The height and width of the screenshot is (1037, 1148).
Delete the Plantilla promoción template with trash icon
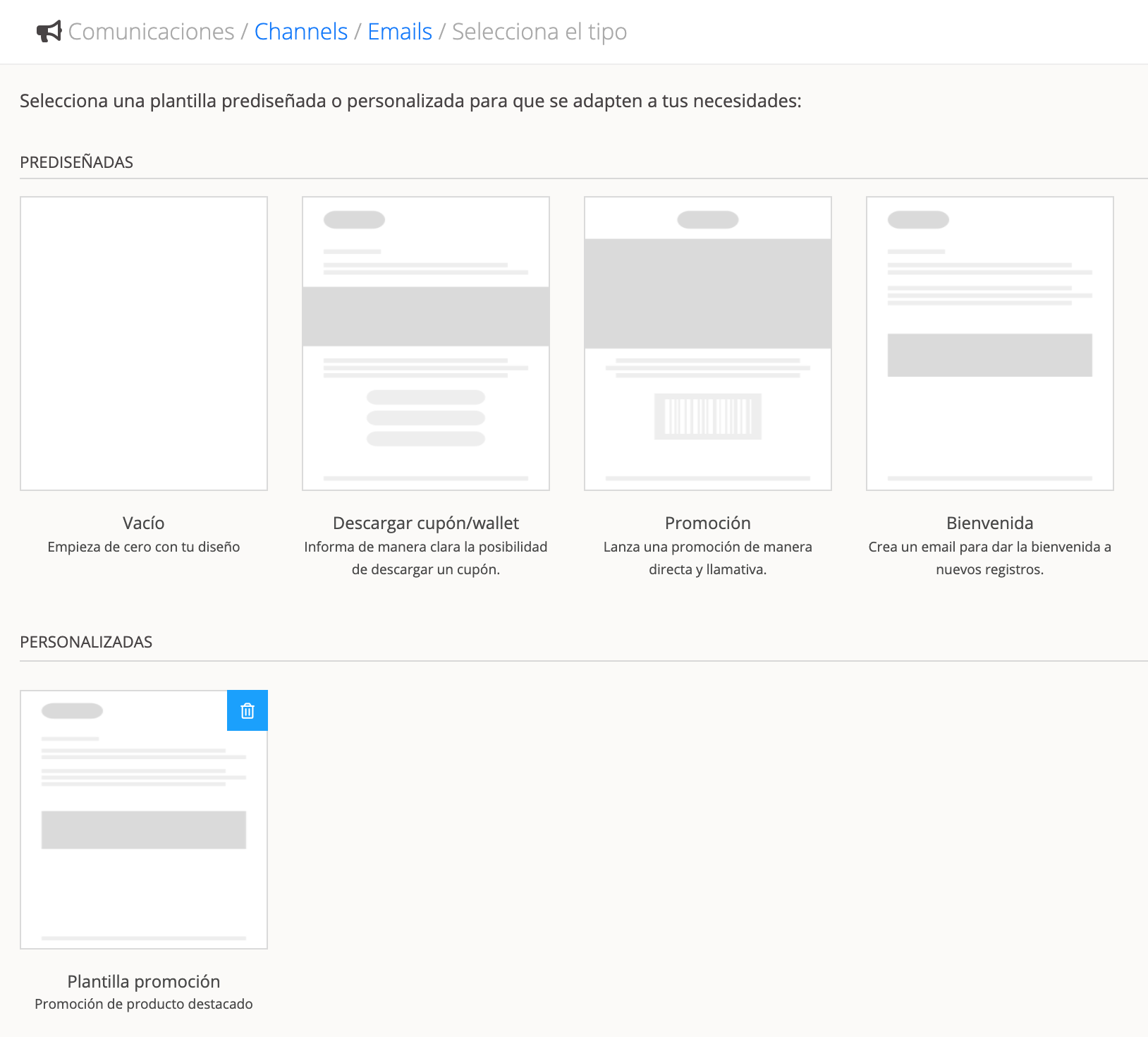click(x=248, y=710)
